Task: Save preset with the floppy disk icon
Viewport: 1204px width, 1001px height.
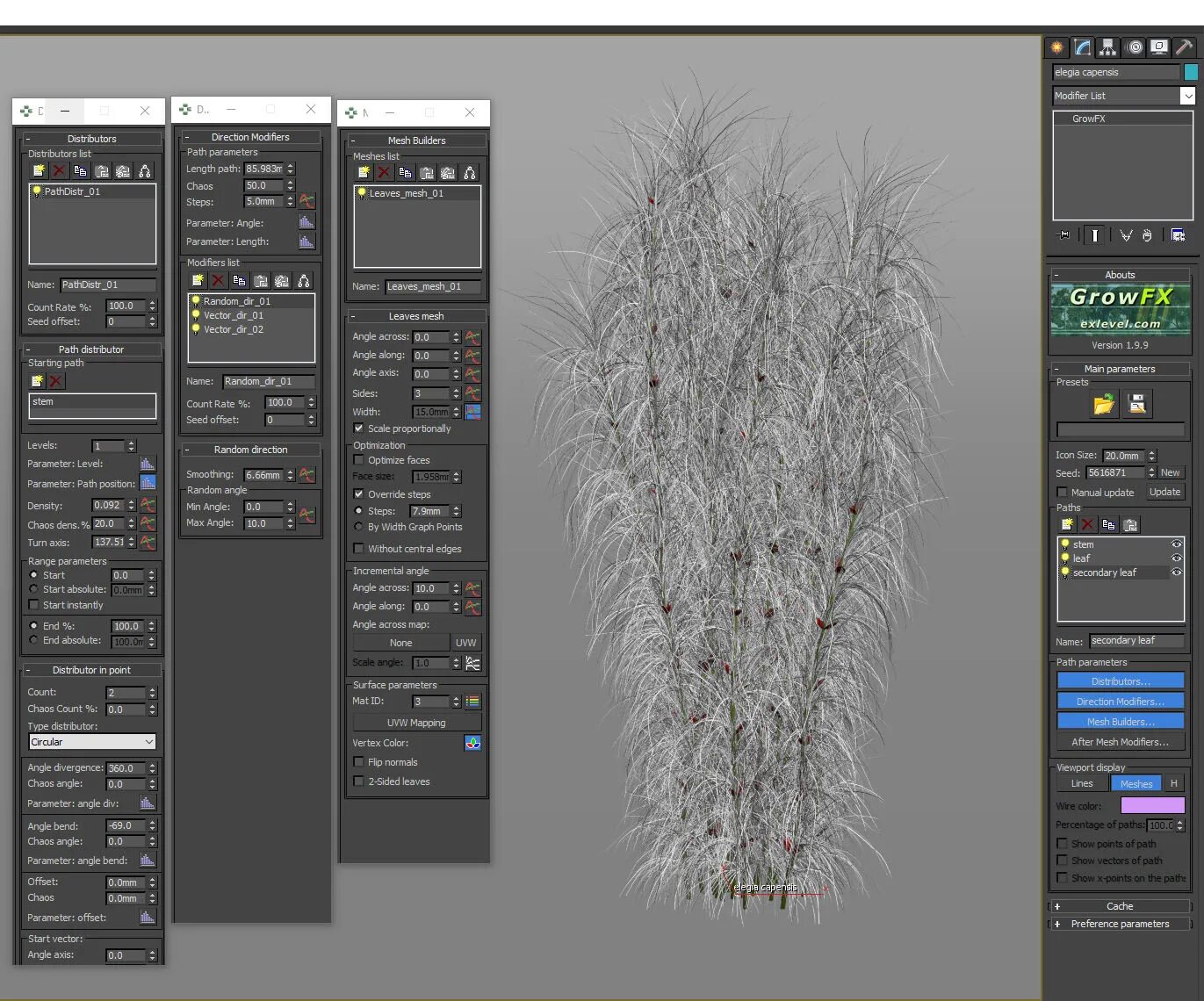Action: (1137, 404)
